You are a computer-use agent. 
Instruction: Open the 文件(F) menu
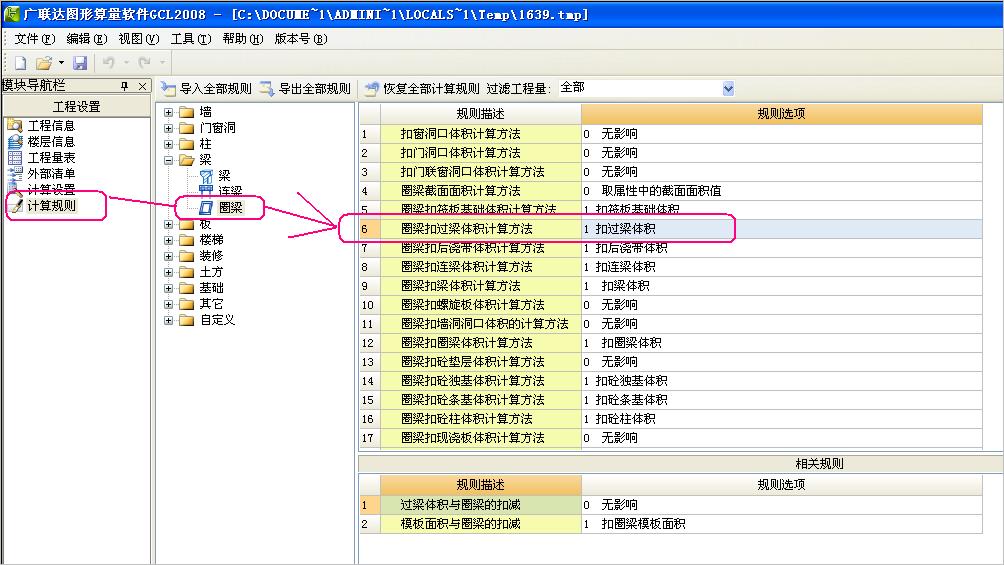pos(35,39)
